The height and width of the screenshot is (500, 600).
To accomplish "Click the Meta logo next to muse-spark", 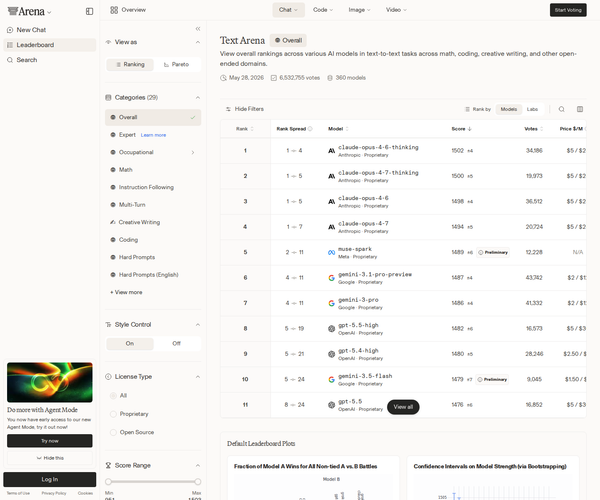I will click(x=331, y=252).
